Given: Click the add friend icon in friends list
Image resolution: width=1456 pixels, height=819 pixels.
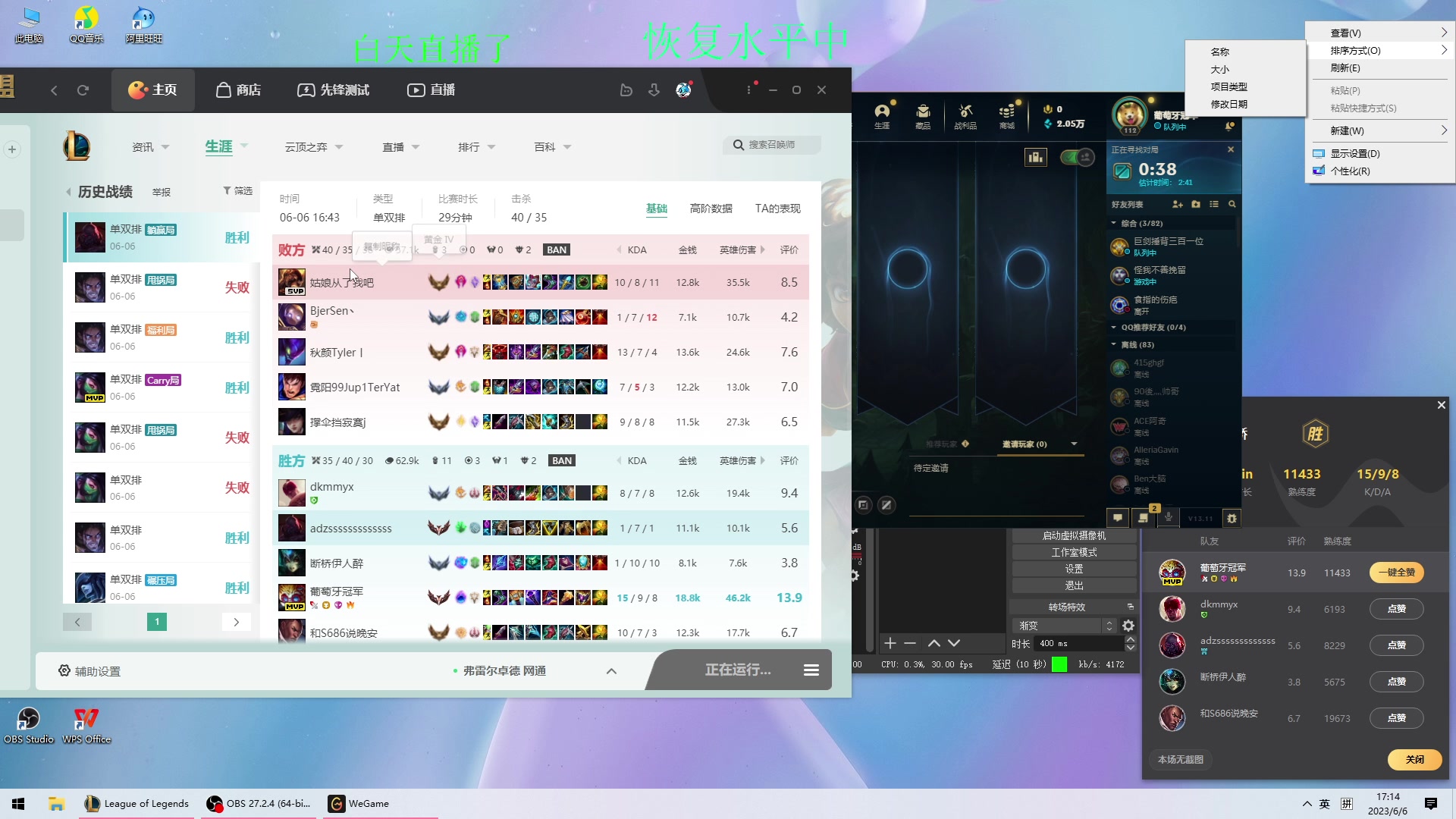Looking at the screenshot, I should (1178, 204).
